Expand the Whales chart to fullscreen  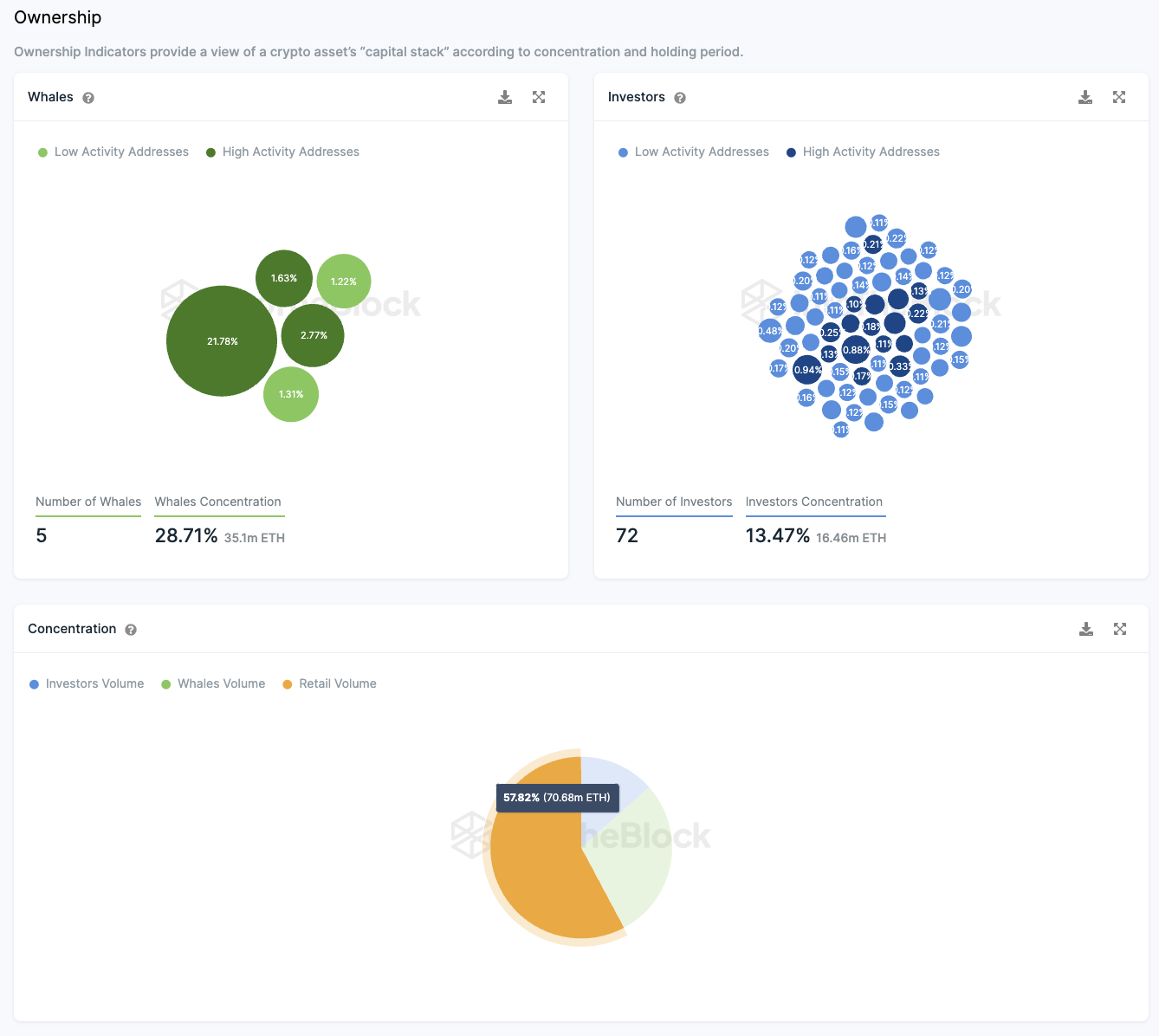coord(539,97)
